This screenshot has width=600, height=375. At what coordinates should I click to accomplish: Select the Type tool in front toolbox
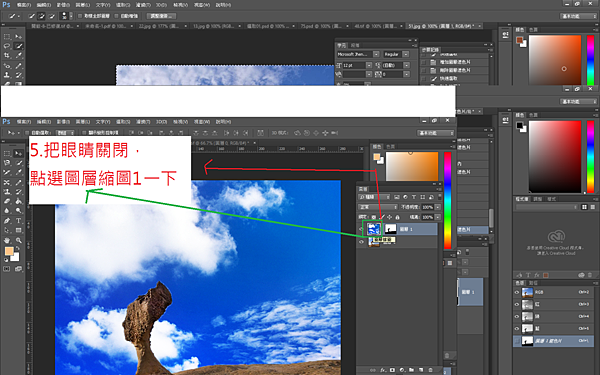click(x=18, y=221)
